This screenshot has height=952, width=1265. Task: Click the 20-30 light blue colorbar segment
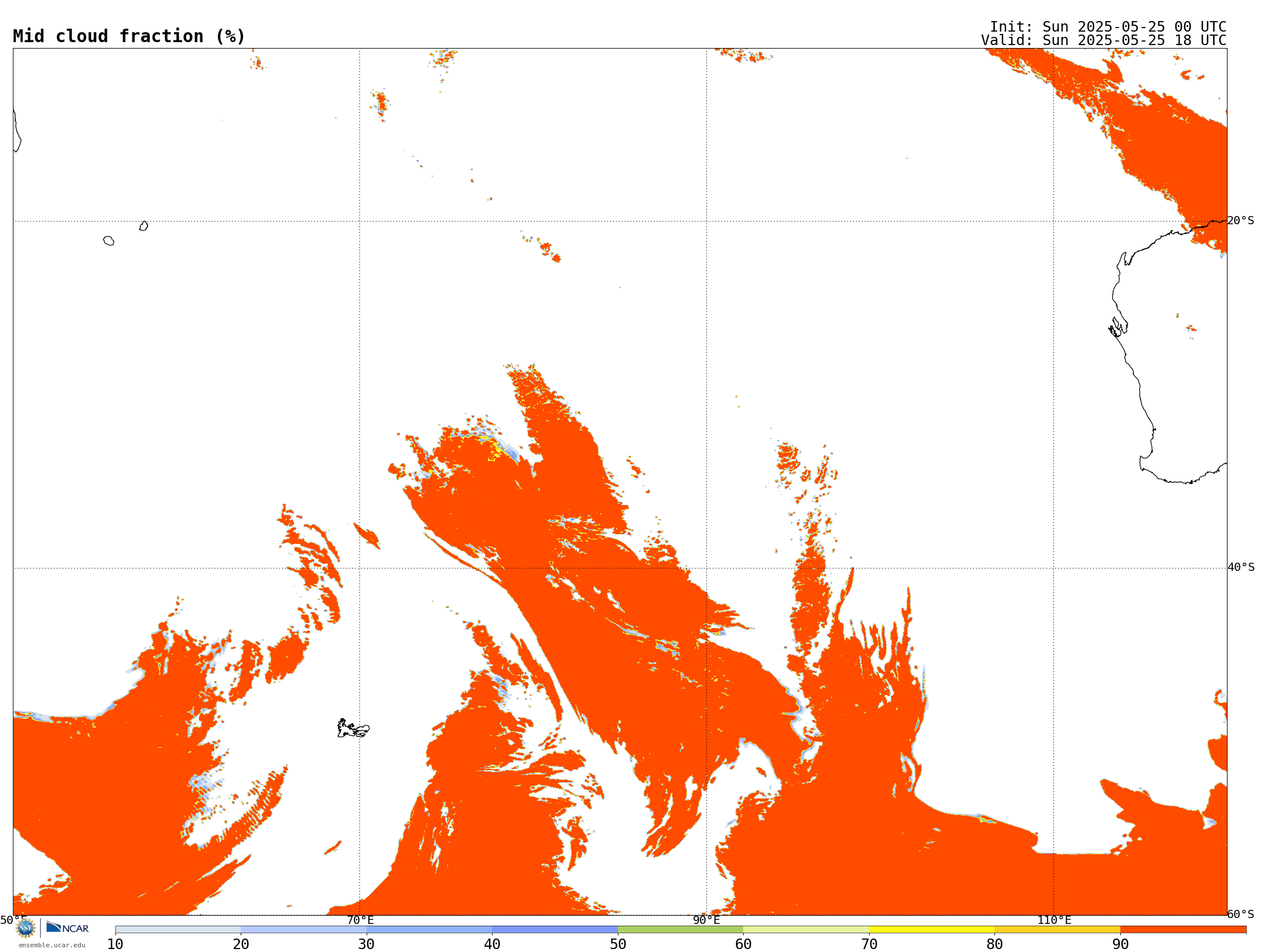coord(303,930)
